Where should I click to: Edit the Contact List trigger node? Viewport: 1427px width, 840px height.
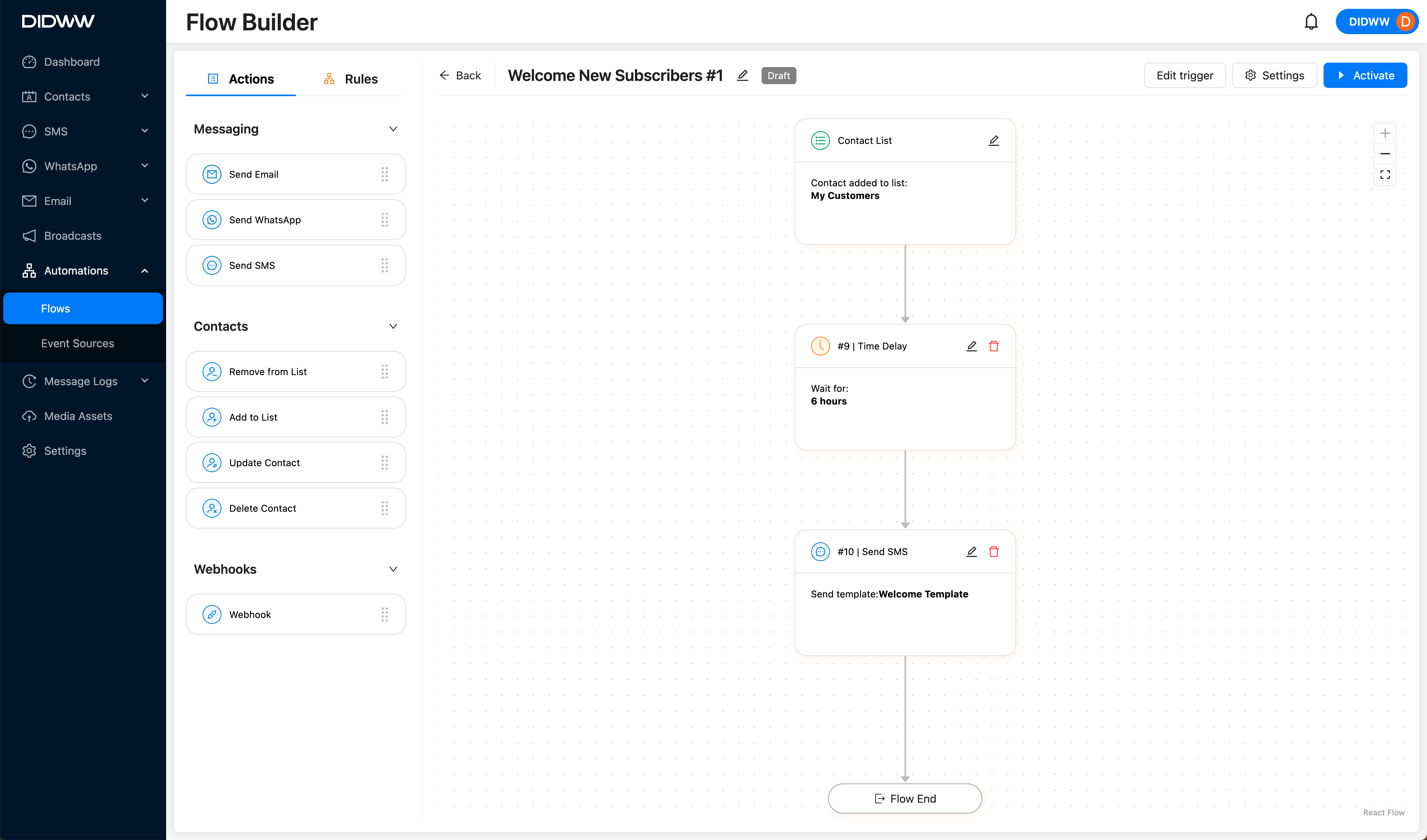point(993,140)
